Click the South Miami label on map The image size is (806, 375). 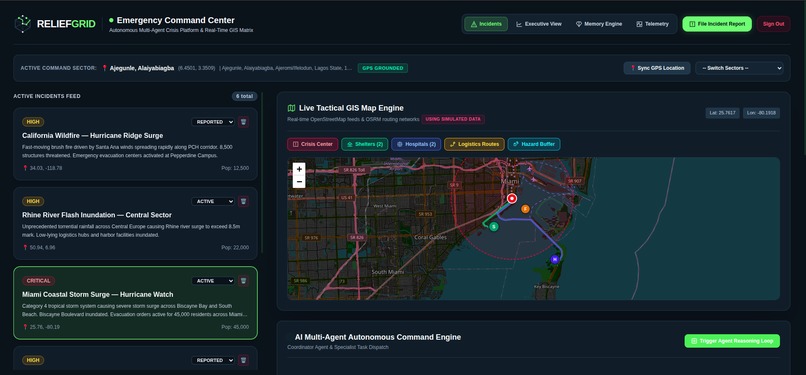pos(388,272)
